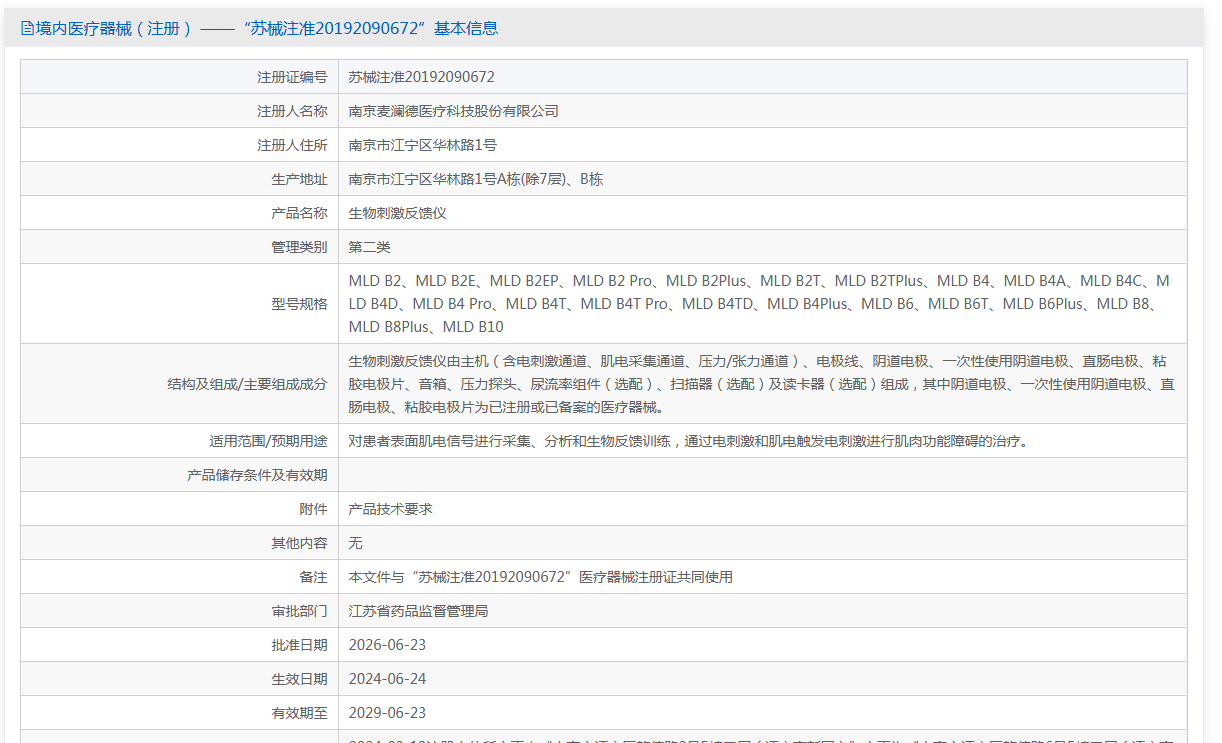
Task: Select the label 注册证编号
Action: click(x=292, y=77)
